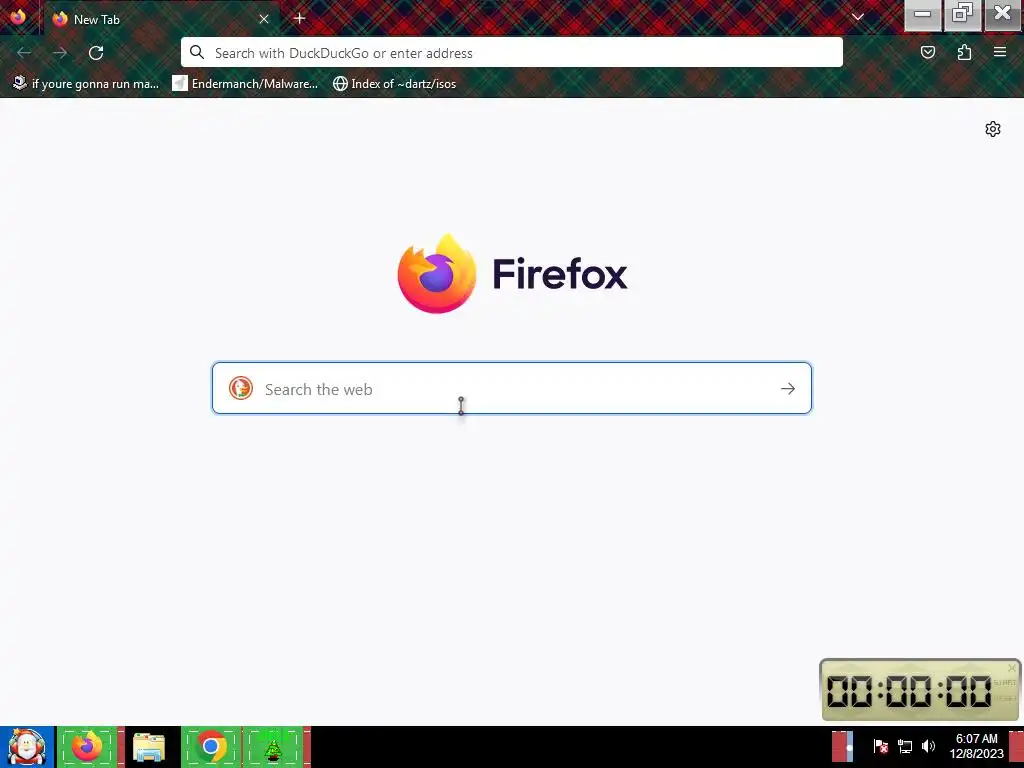Minimize the Firefox window
Viewport: 1024px width, 768px height.
click(x=922, y=15)
